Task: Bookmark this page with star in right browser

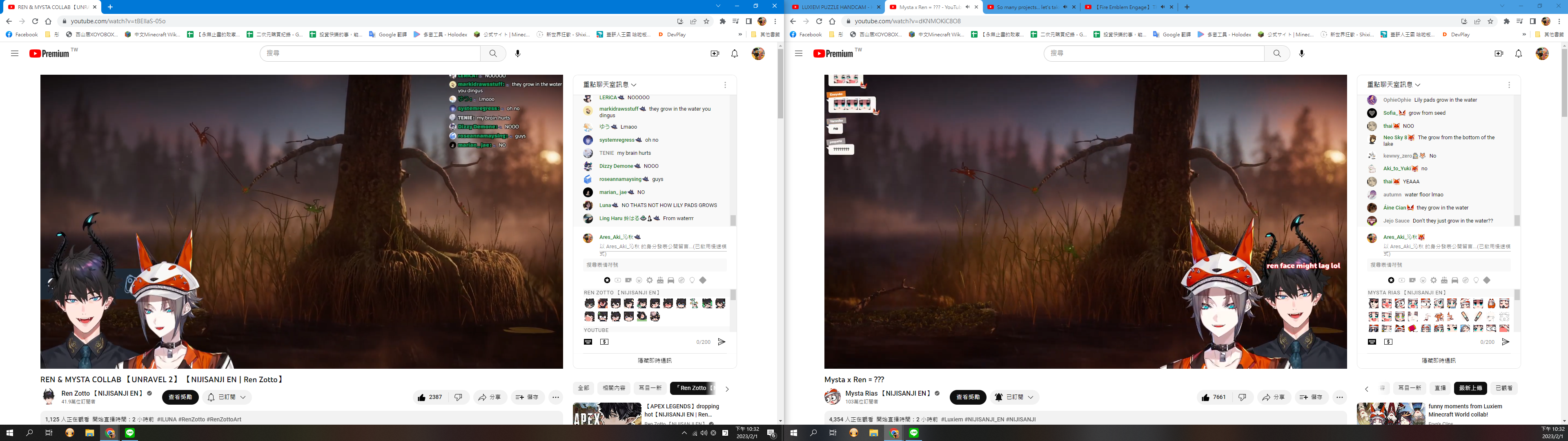Action: click(x=1491, y=21)
